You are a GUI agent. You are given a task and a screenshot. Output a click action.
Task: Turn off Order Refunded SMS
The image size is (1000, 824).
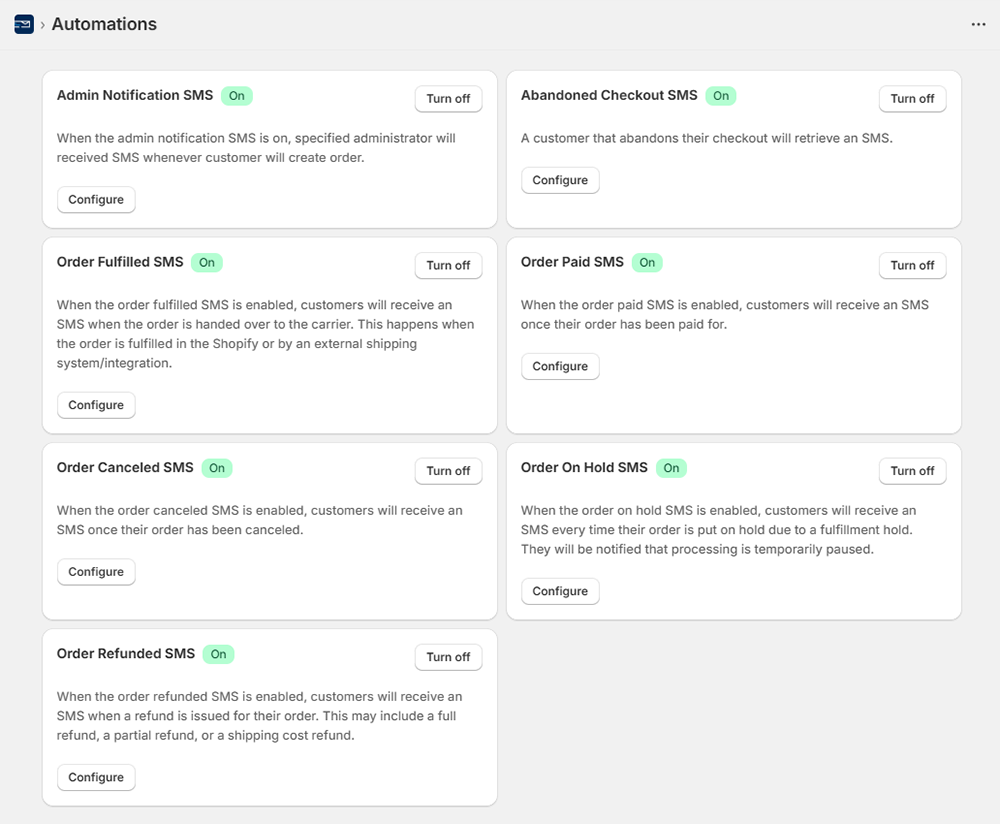coord(448,657)
